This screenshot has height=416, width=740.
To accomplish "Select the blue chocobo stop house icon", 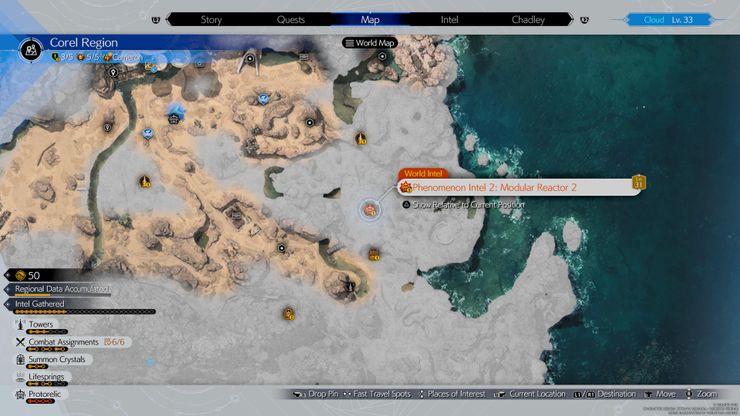I will click(175, 115).
